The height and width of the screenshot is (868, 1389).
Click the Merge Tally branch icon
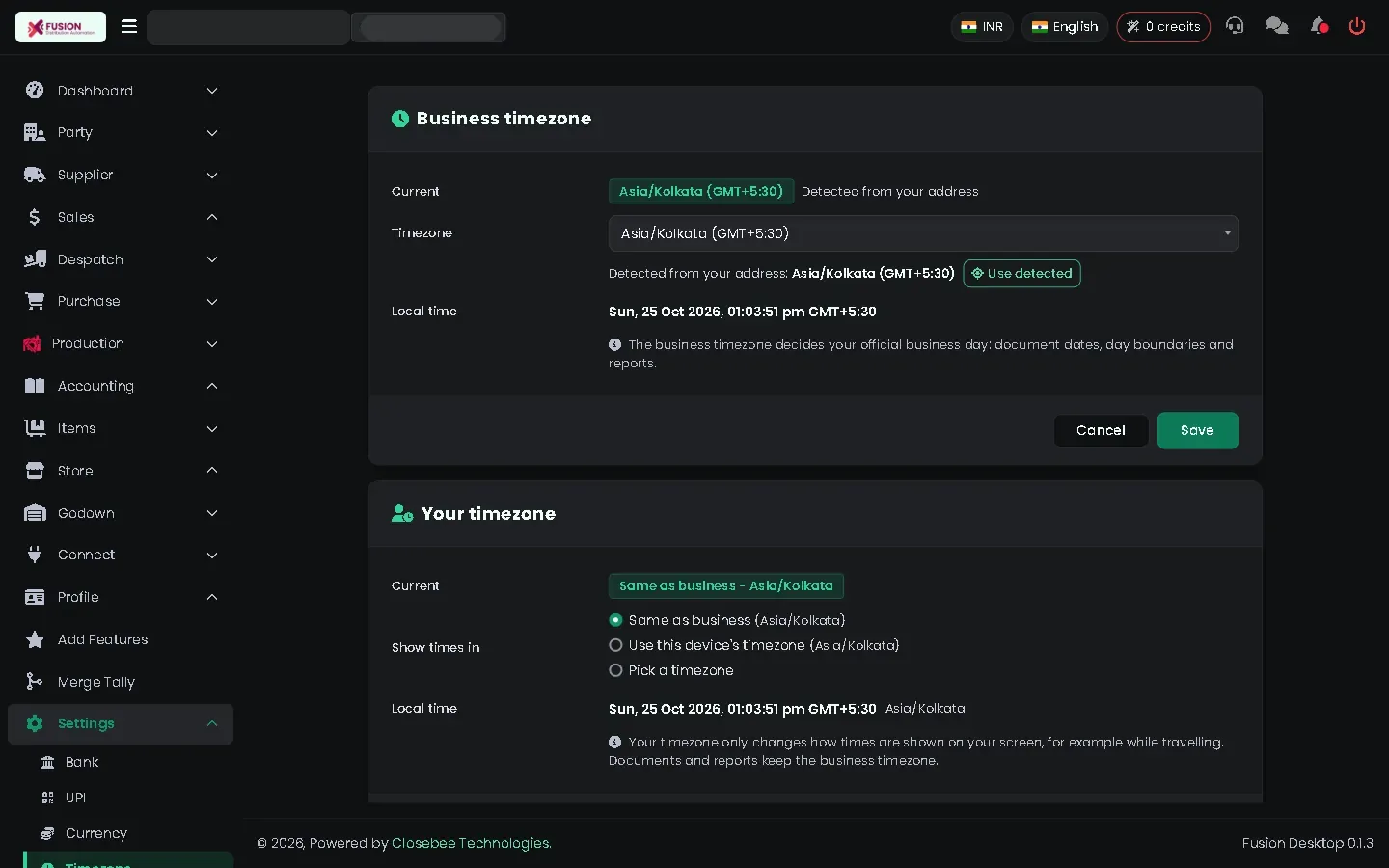35,682
